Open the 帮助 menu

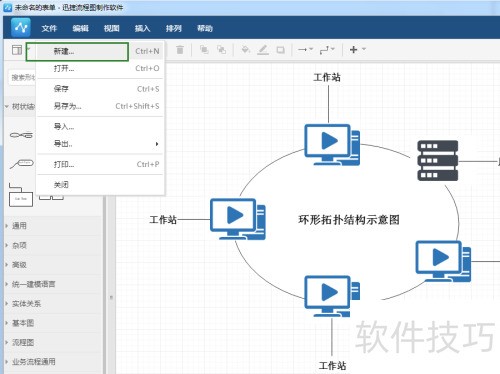tap(205, 28)
